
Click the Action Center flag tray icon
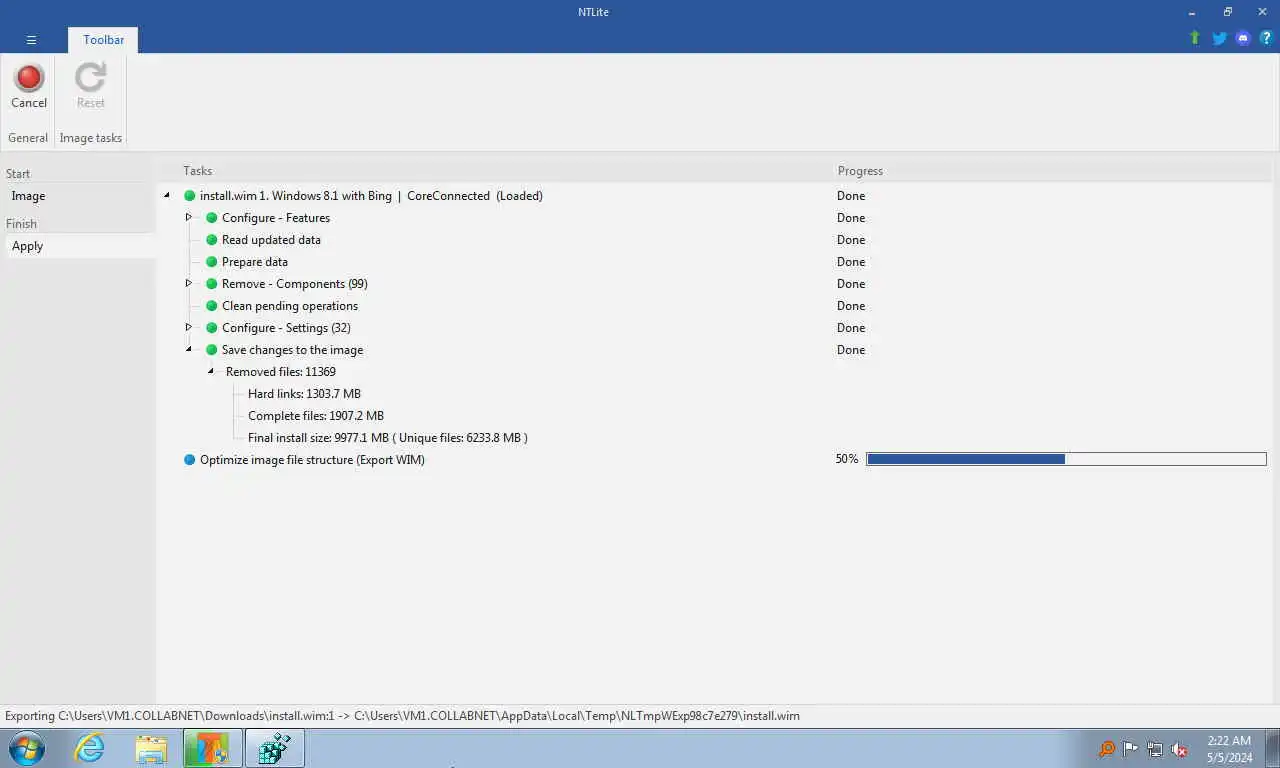click(1131, 749)
